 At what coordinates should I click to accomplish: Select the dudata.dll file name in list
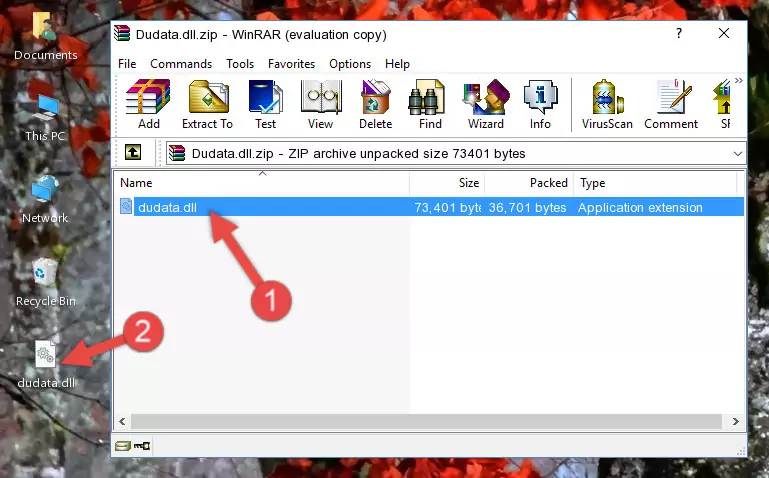point(167,207)
